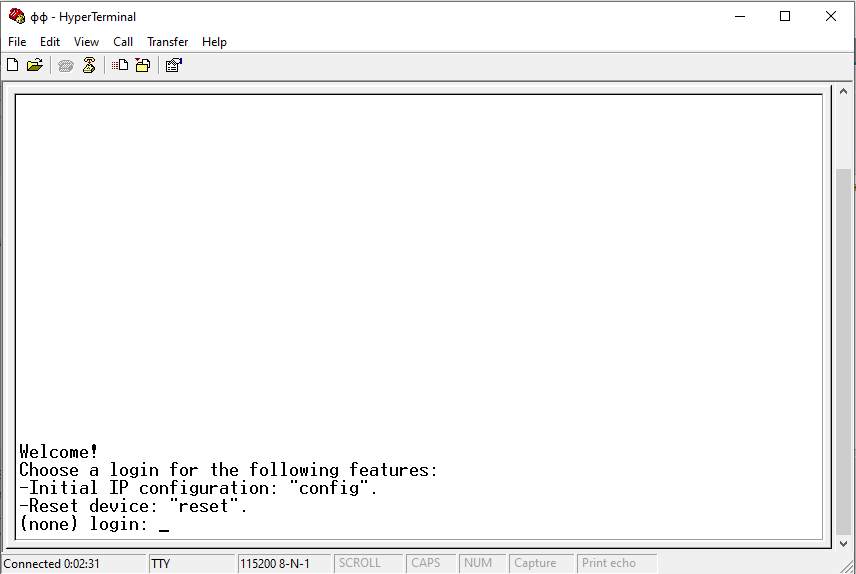Click the Open file toolbar icon
This screenshot has width=856, height=574.
(34, 66)
